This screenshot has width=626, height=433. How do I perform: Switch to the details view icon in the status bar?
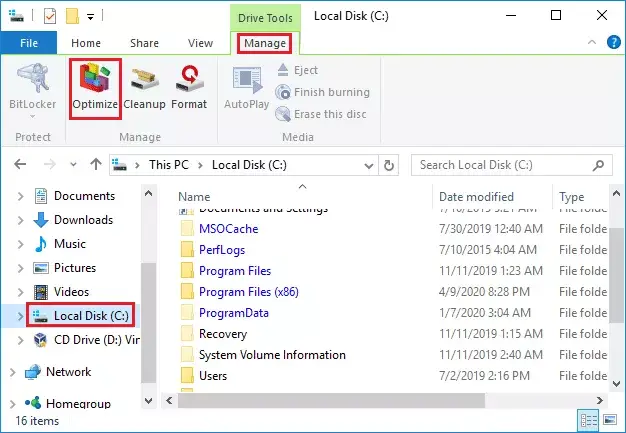click(x=588, y=421)
